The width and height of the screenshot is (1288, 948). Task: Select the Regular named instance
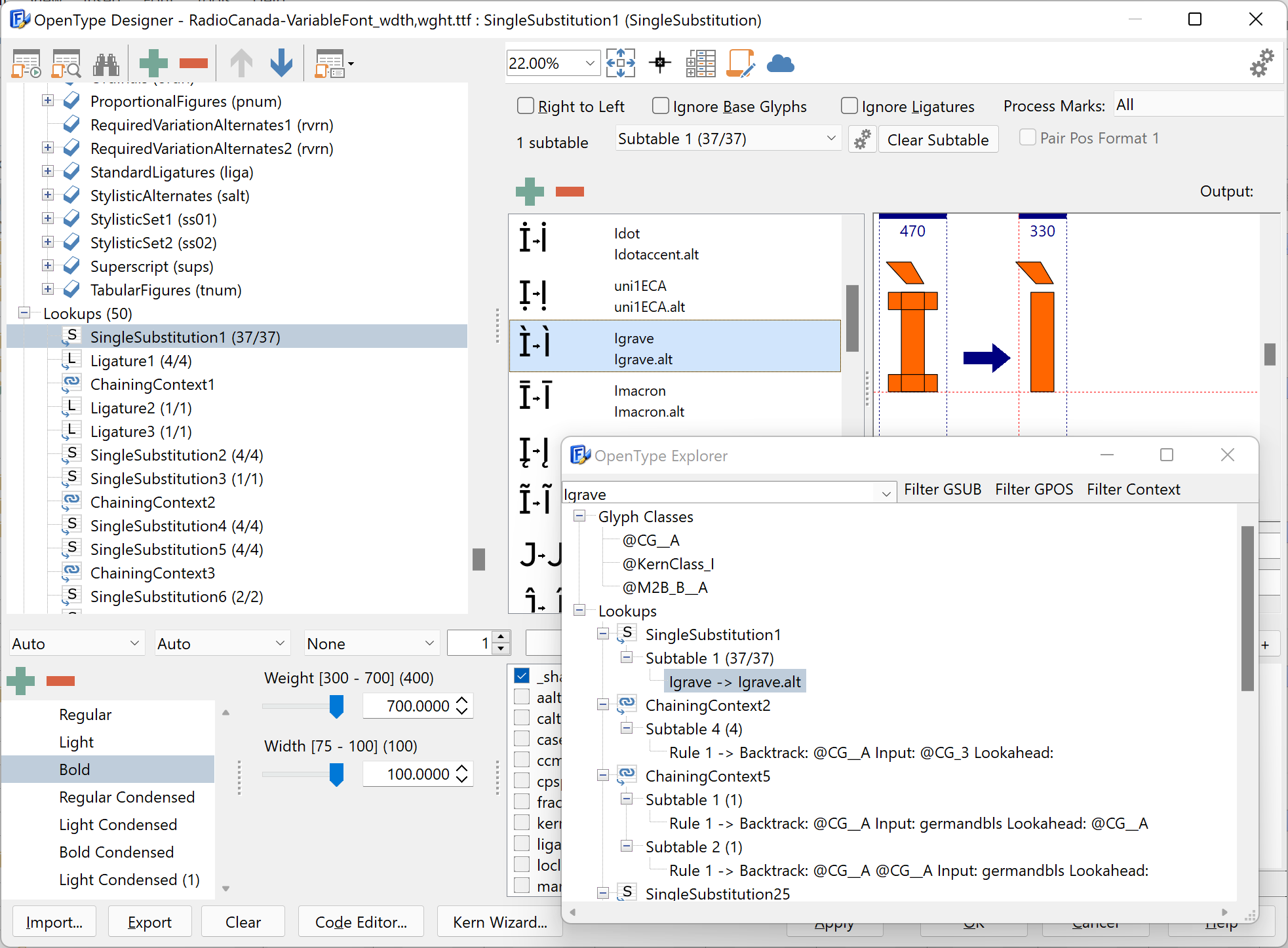[85, 715]
